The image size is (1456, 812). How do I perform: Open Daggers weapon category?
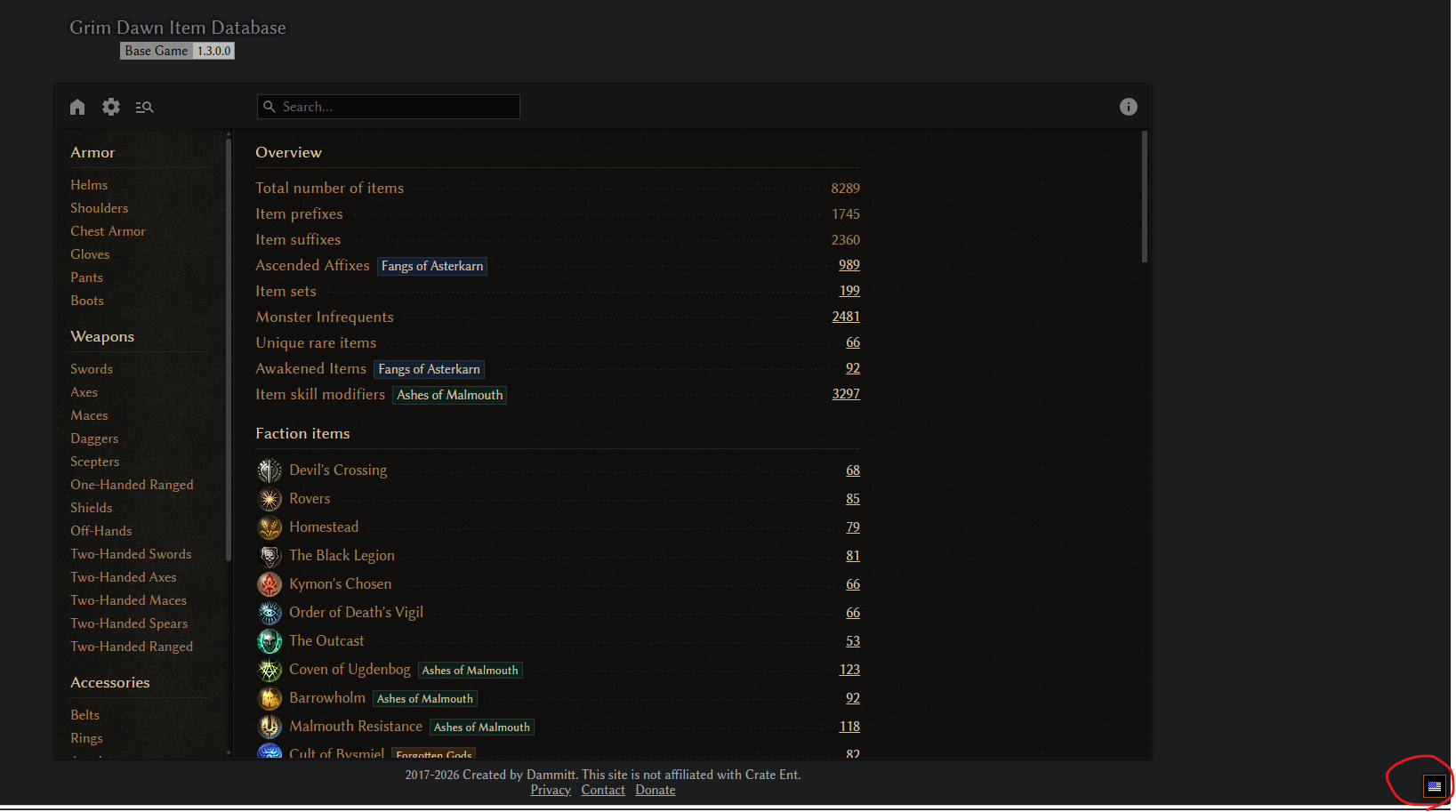(x=94, y=438)
